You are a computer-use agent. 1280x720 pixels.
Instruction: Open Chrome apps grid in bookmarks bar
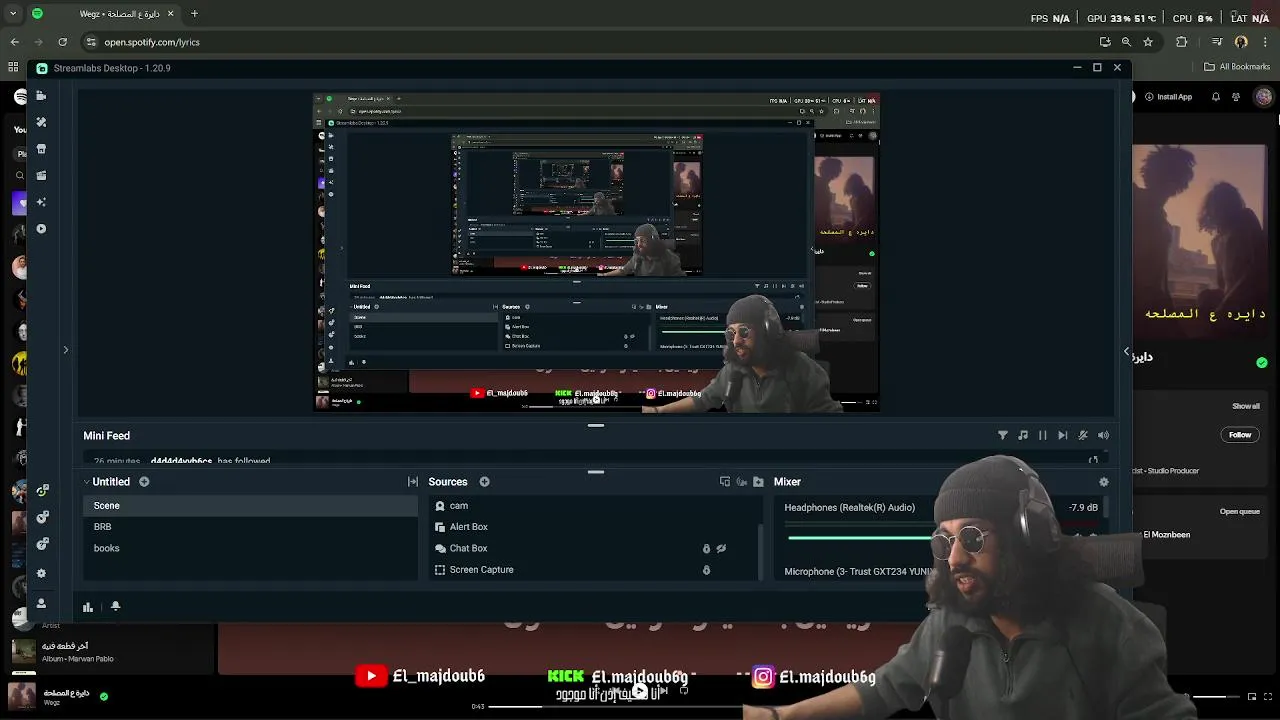point(13,67)
